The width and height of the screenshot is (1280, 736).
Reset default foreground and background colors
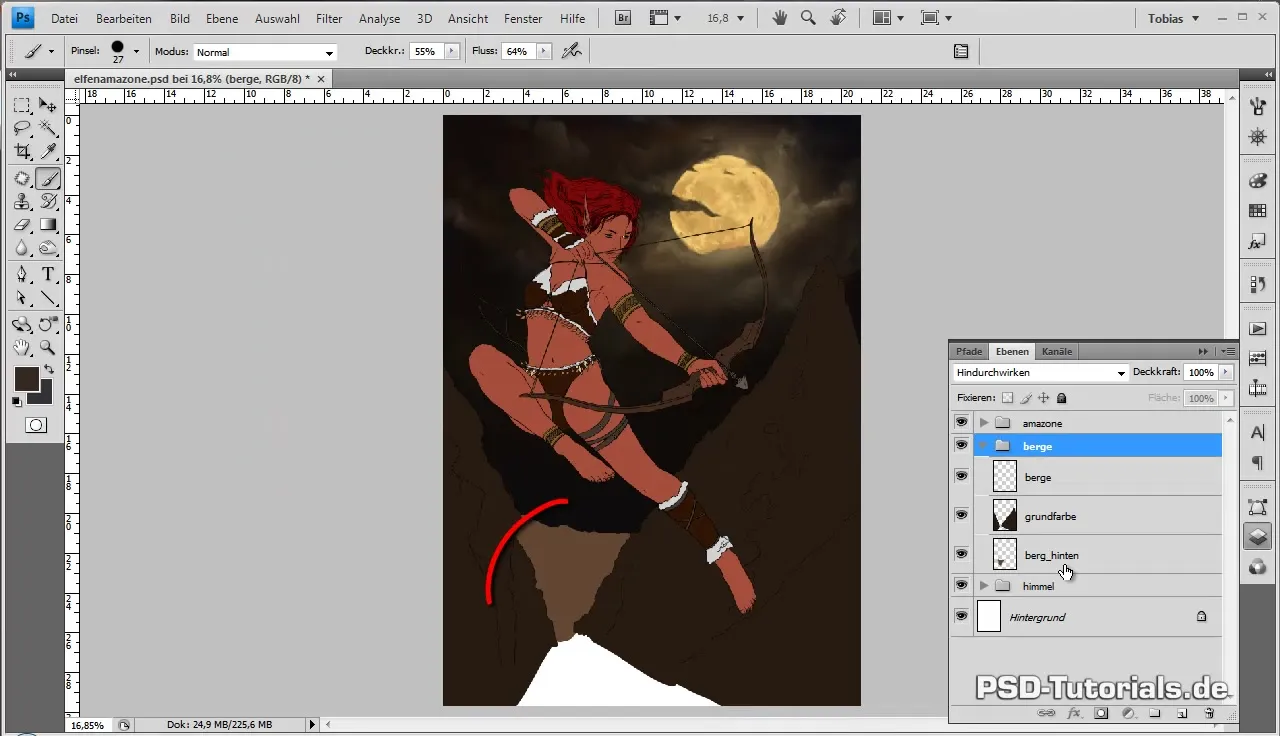(17, 402)
